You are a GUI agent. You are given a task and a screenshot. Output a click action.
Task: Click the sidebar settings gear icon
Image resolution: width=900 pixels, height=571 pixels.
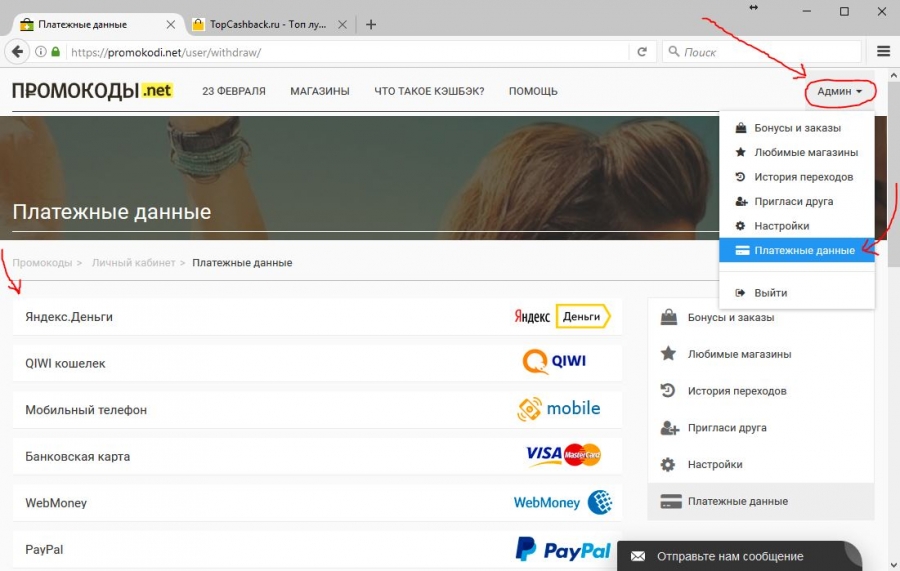668,464
